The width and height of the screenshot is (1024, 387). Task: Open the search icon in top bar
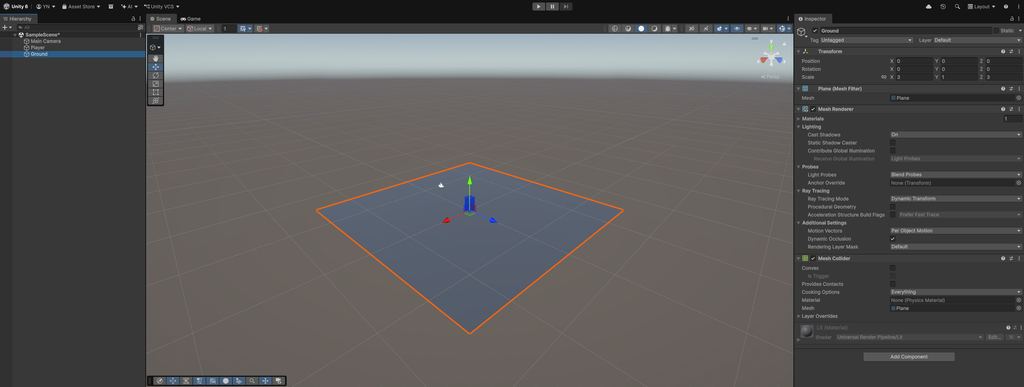click(957, 7)
